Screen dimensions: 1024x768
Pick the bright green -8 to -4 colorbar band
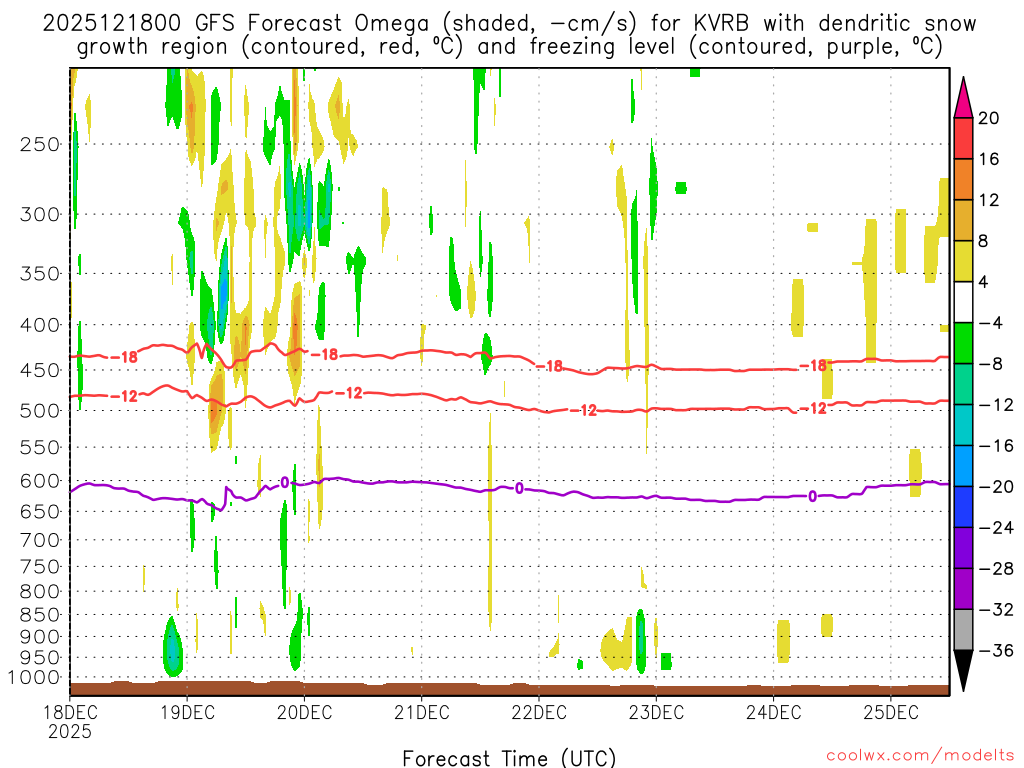click(963, 344)
